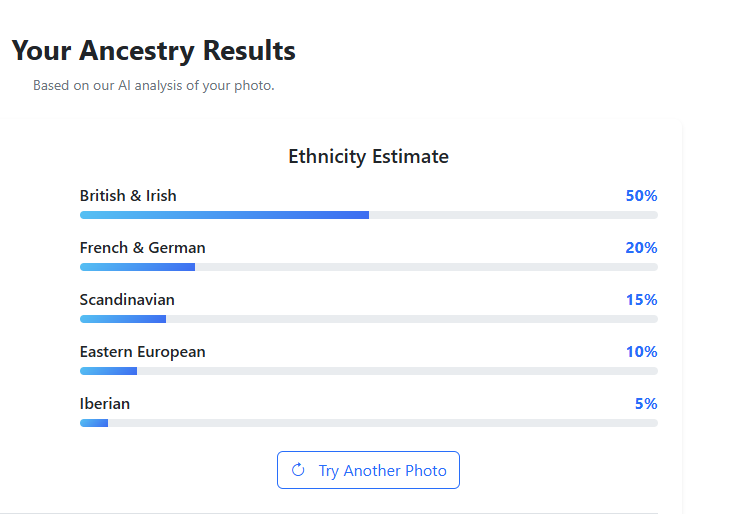Viewport: 729px width, 514px height.
Task: Click the 20% value for French & German
Action: (641, 248)
